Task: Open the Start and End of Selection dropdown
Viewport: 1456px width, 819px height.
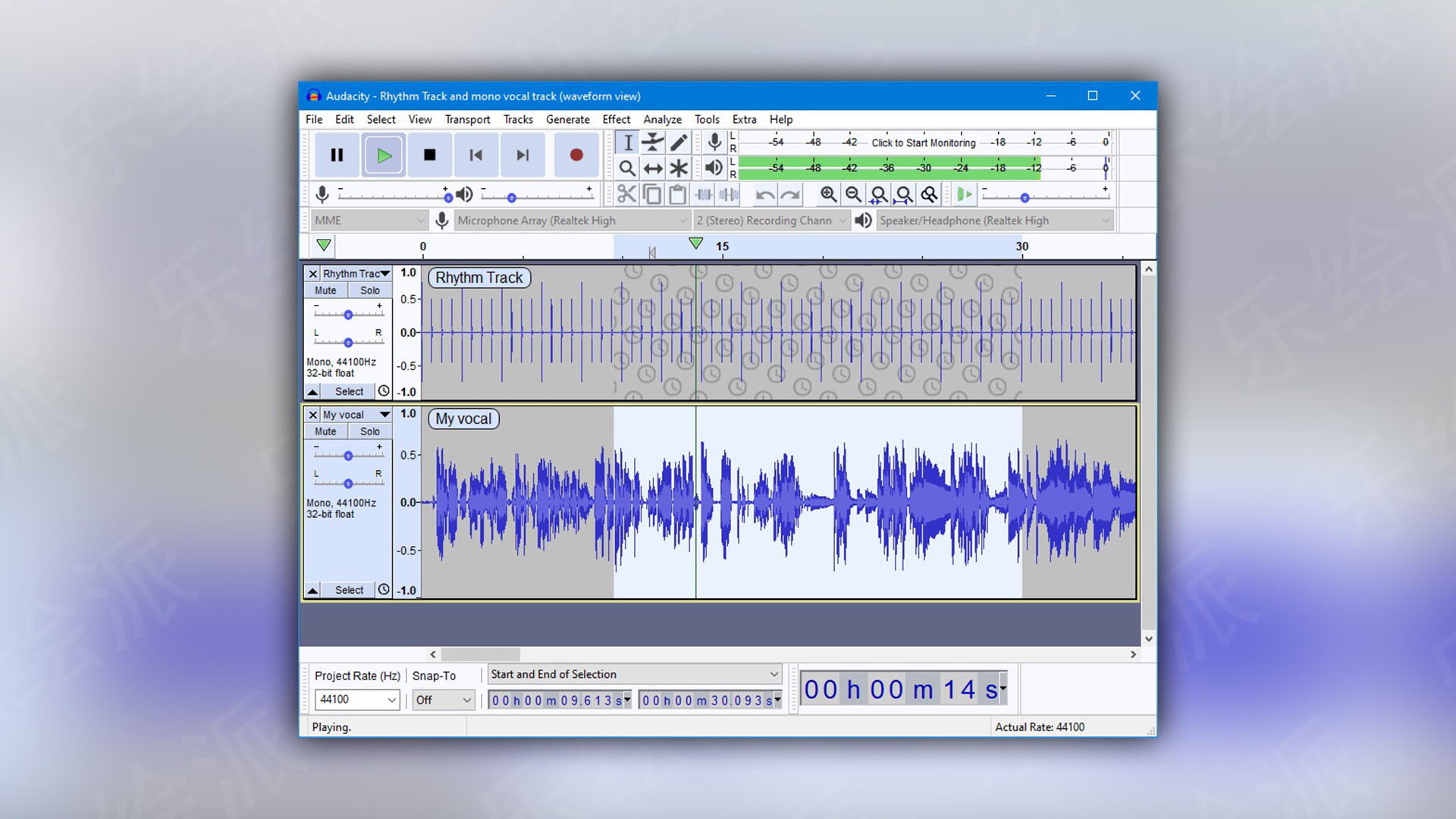Action: [635, 674]
